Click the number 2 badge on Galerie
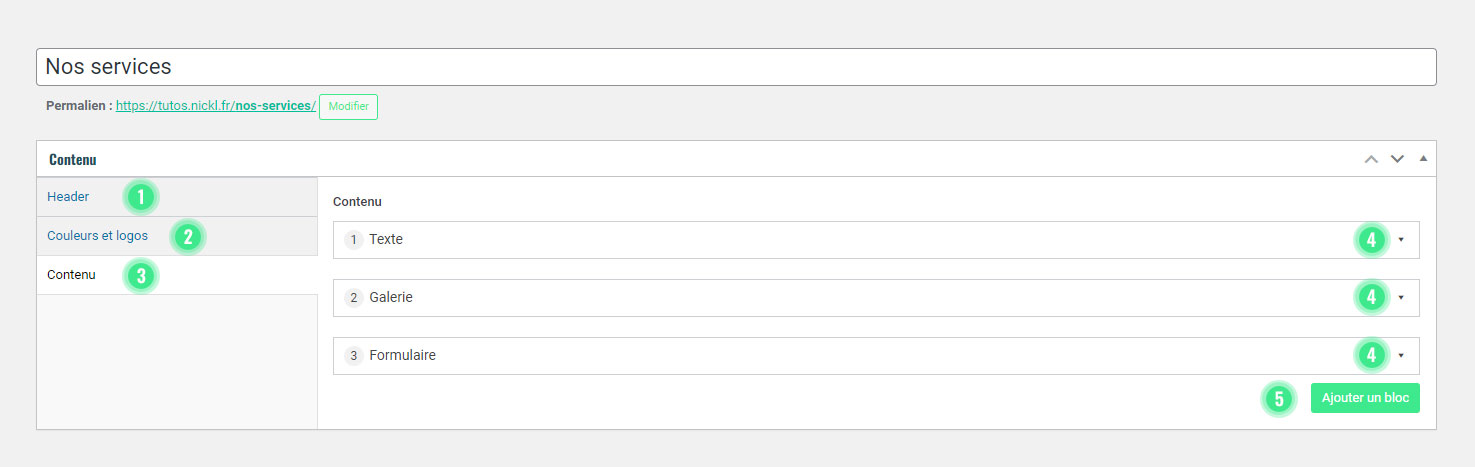The height and width of the screenshot is (467, 1475). [353, 298]
